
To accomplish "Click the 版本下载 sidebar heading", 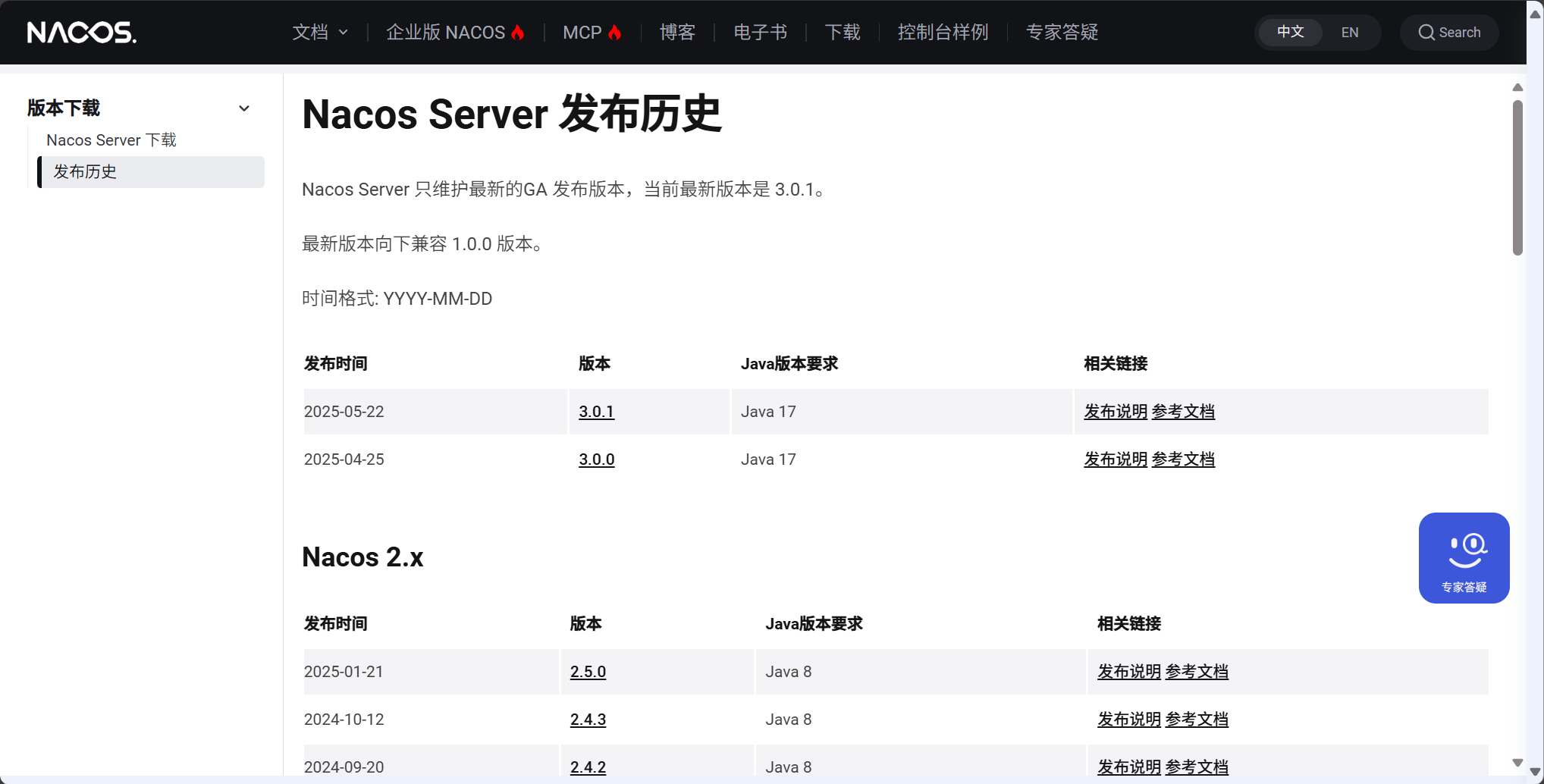I will 64,108.
